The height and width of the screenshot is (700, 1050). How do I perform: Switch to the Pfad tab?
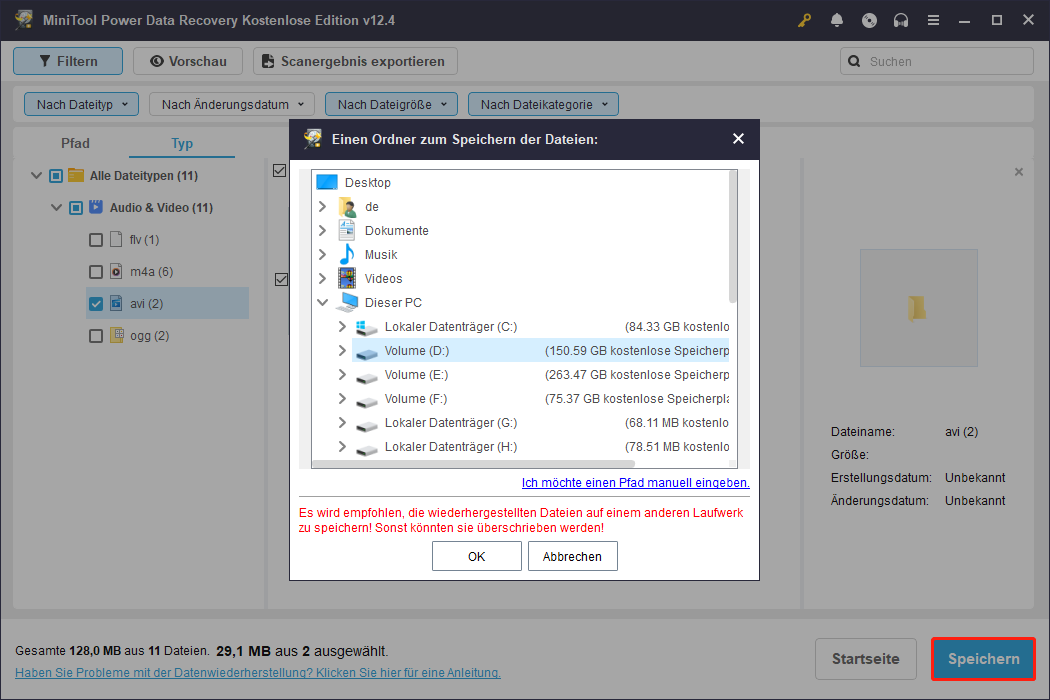coord(75,143)
